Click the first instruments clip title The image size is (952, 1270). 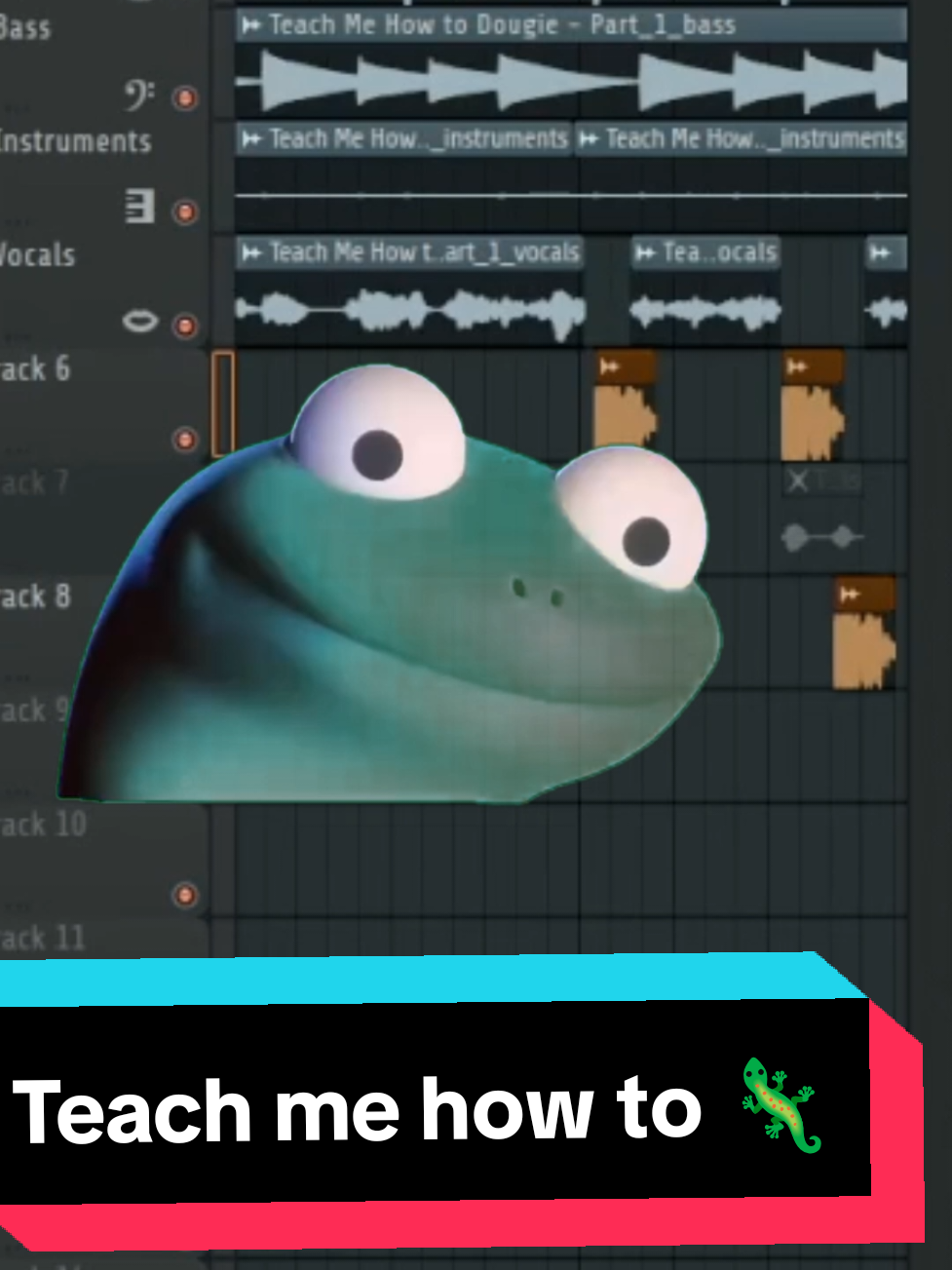pyautogui.click(x=418, y=139)
